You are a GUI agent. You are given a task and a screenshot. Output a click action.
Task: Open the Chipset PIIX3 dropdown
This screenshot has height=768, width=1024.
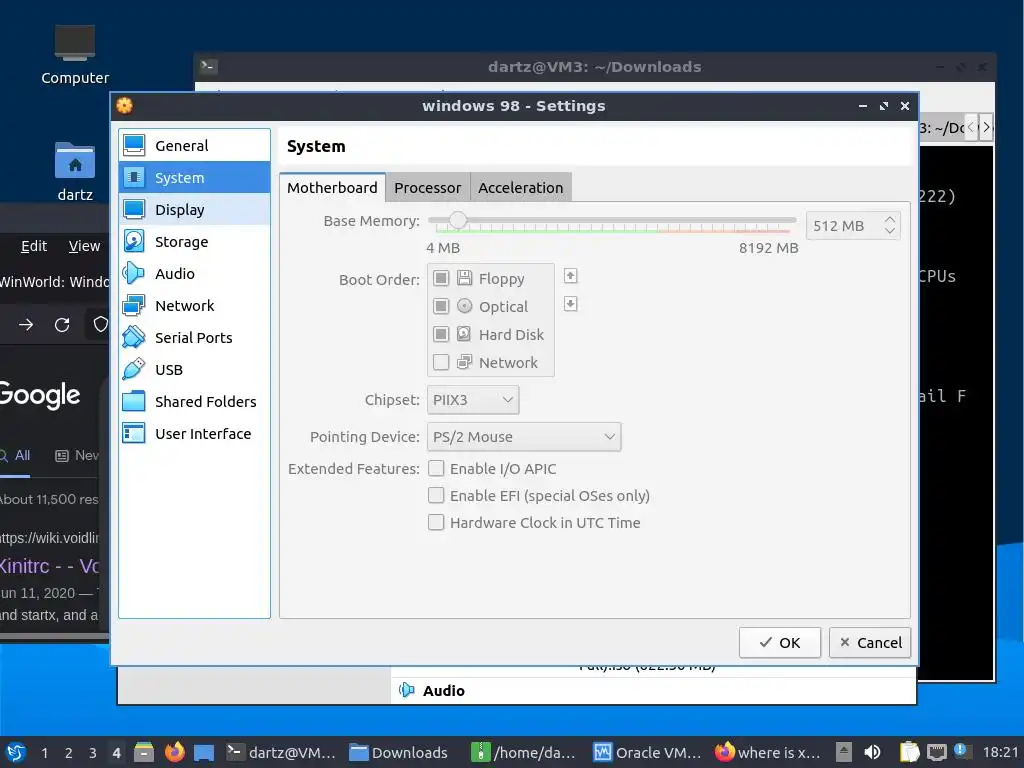click(x=473, y=400)
